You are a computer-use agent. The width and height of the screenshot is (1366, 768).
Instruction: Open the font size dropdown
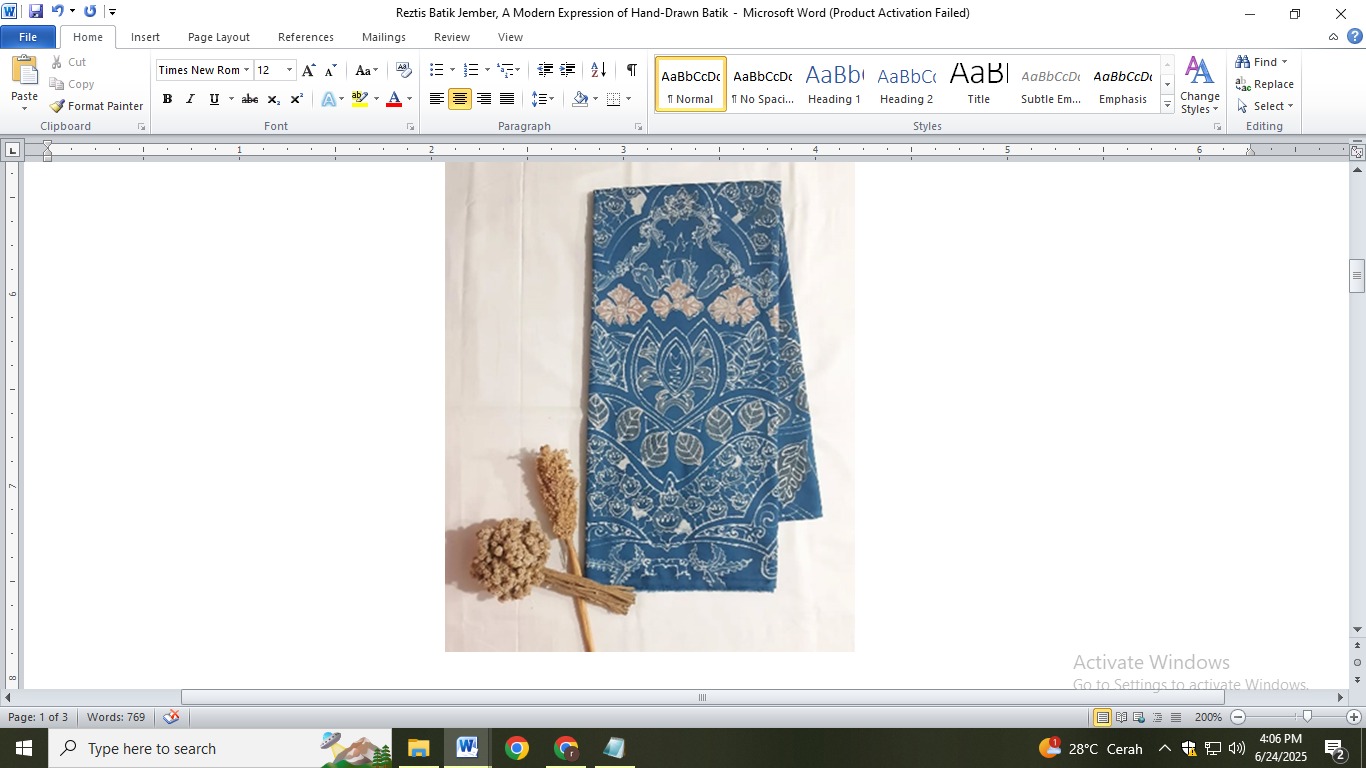(x=290, y=70)
